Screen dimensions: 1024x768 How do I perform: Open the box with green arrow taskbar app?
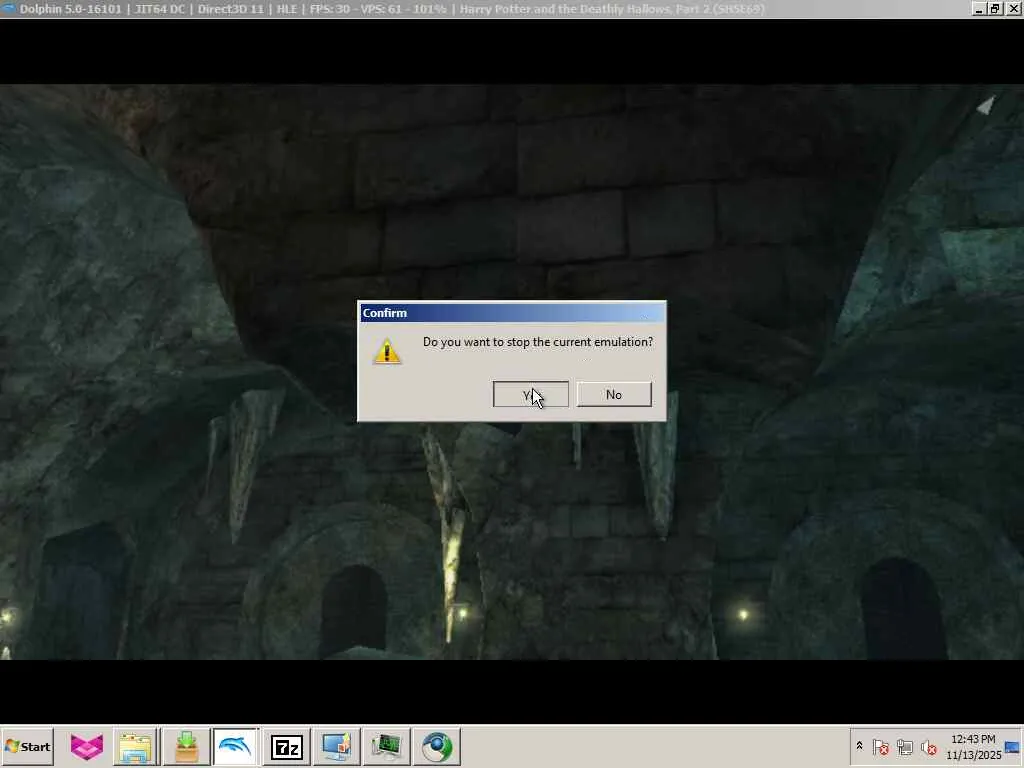(x=186, y=746)
